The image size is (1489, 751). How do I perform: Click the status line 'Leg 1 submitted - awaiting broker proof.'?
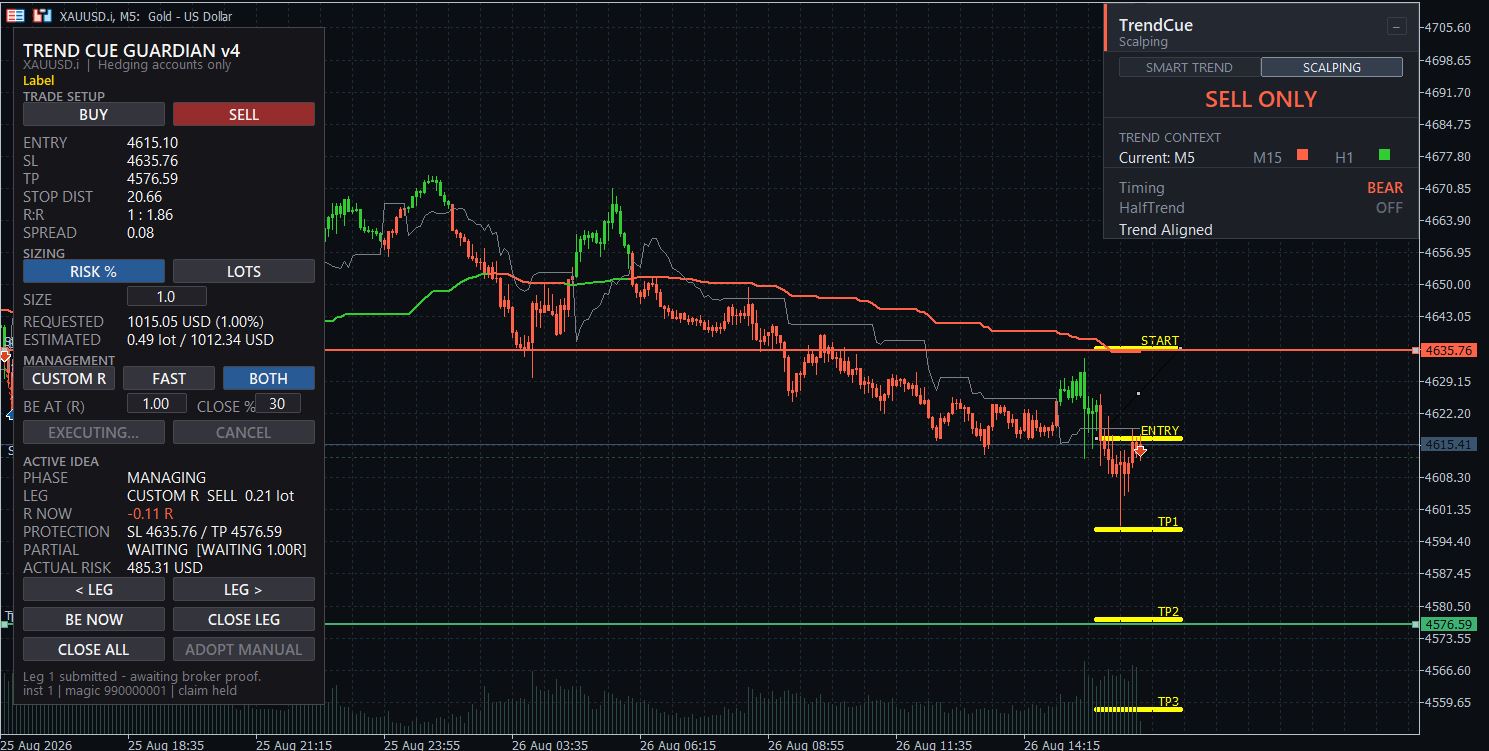tap(142, 676)
